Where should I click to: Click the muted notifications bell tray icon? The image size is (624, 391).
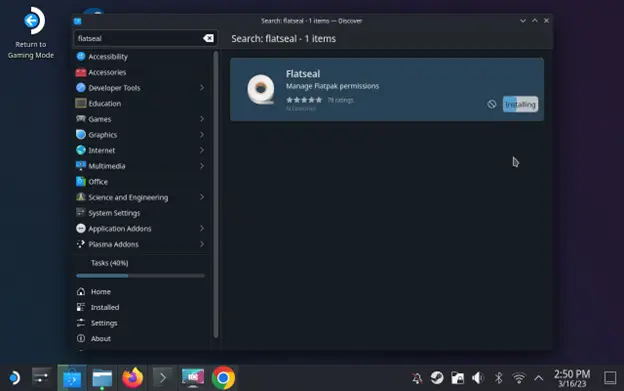pyautogui.click(x=417, y=378)
